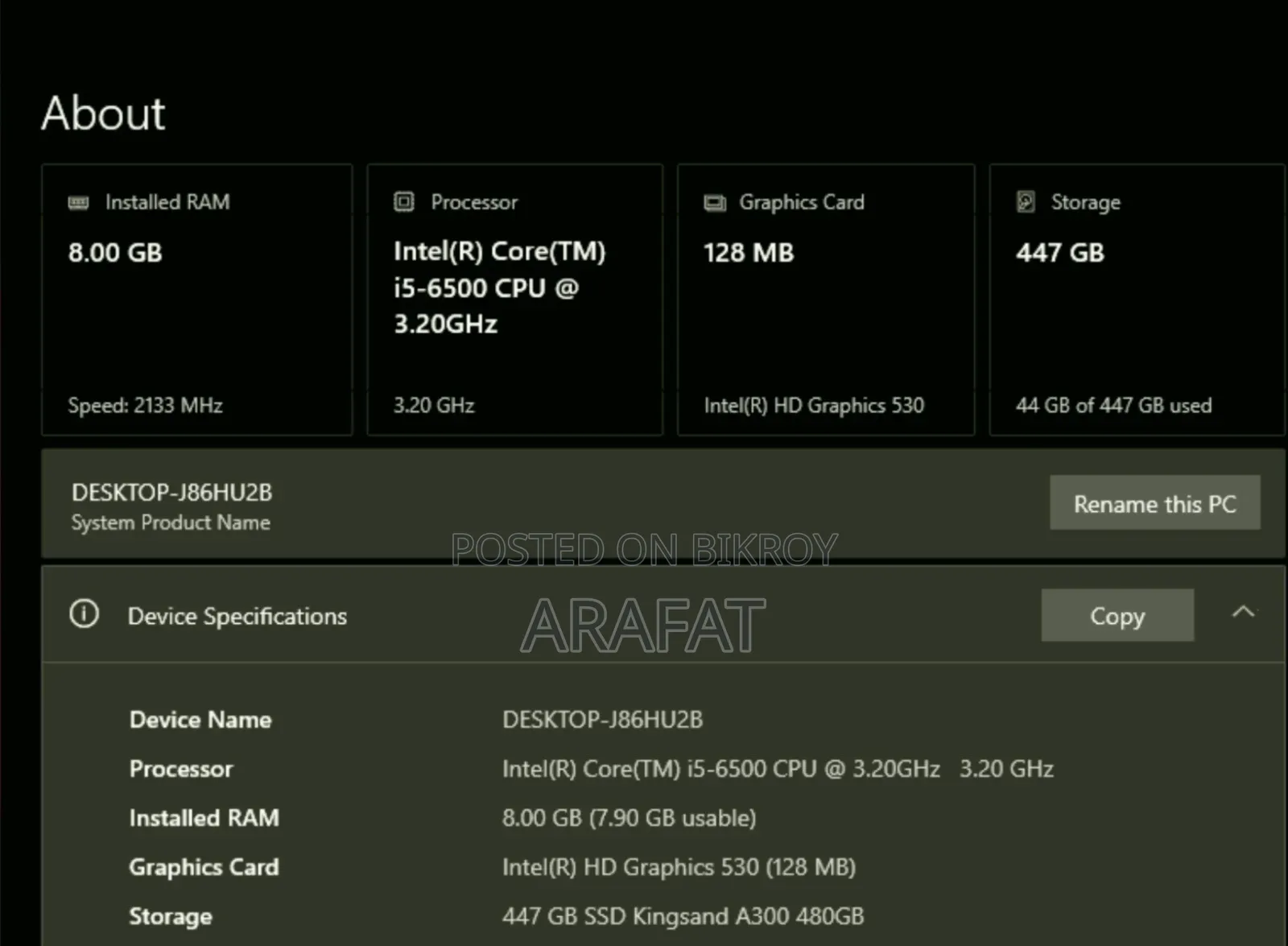Click the 'Speed: 2133 MHz' text
Viewport: 1288px width, 946px height.
[145, 405]
